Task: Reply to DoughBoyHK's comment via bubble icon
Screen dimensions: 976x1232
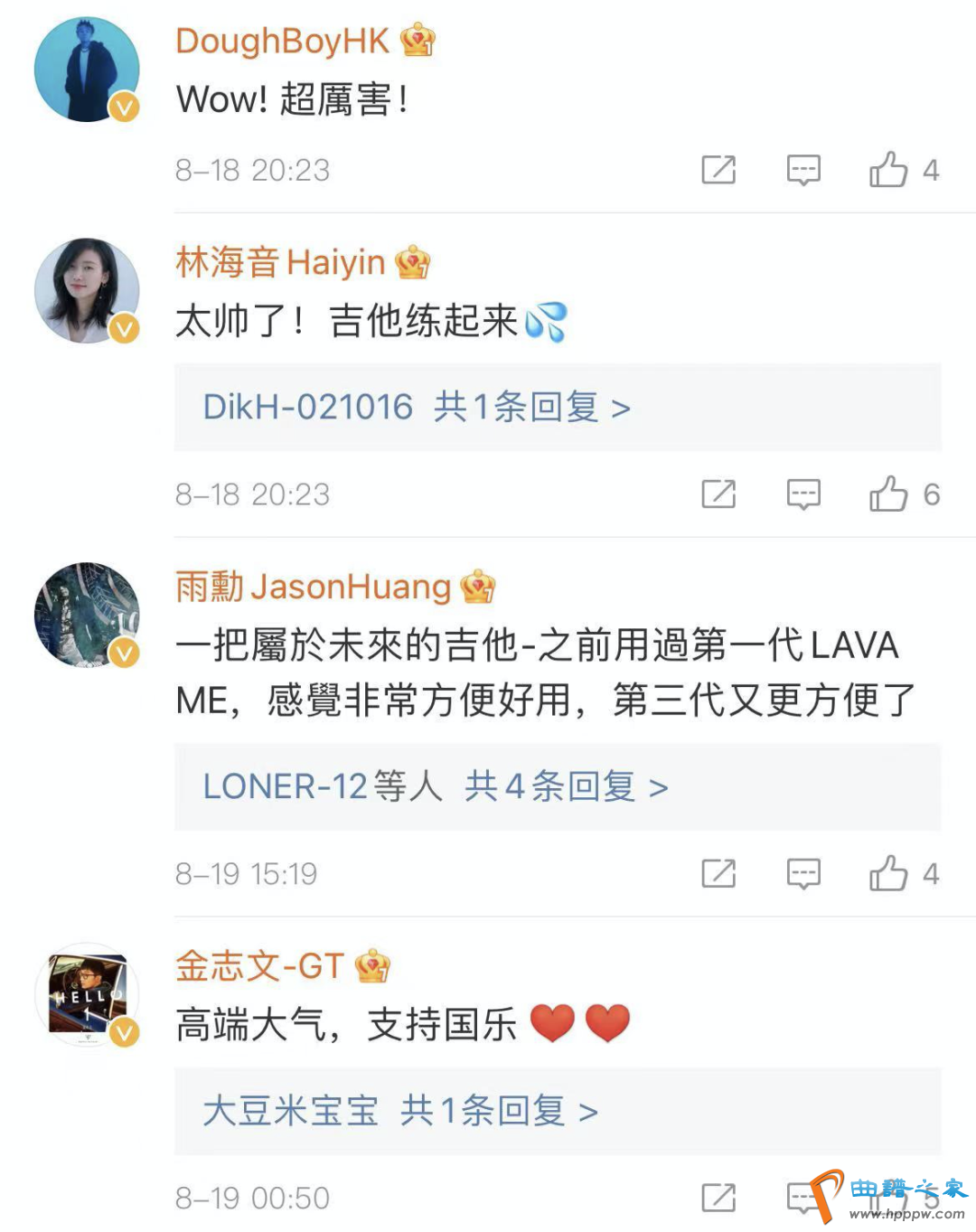Action: [803, 169]
